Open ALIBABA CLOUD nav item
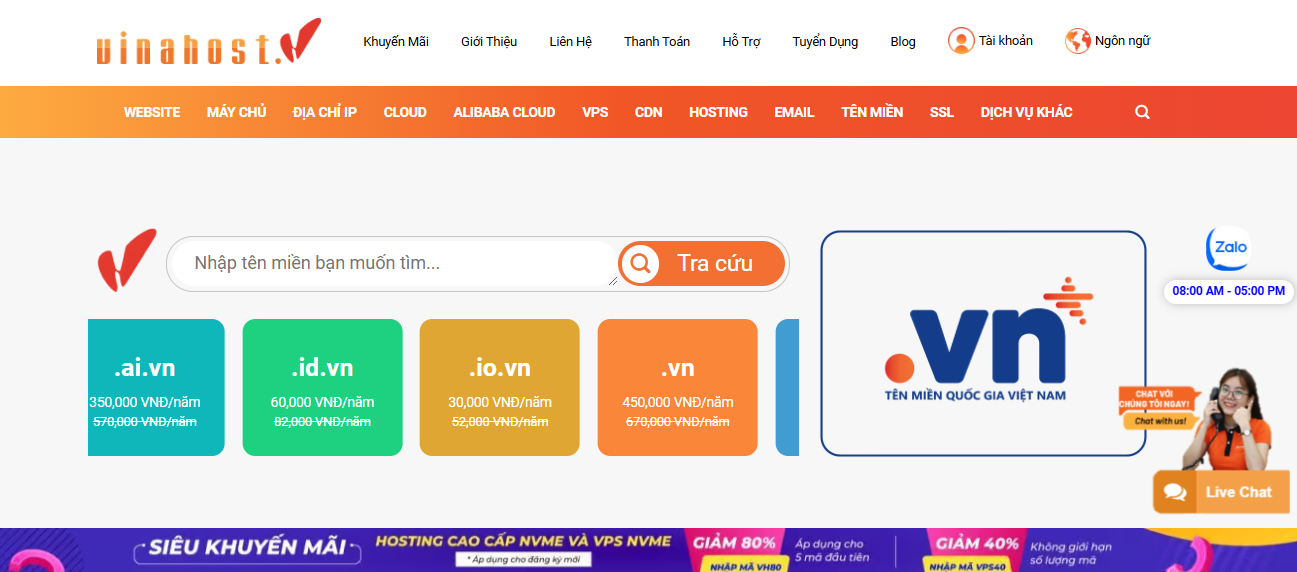 (x=504, y=112)
